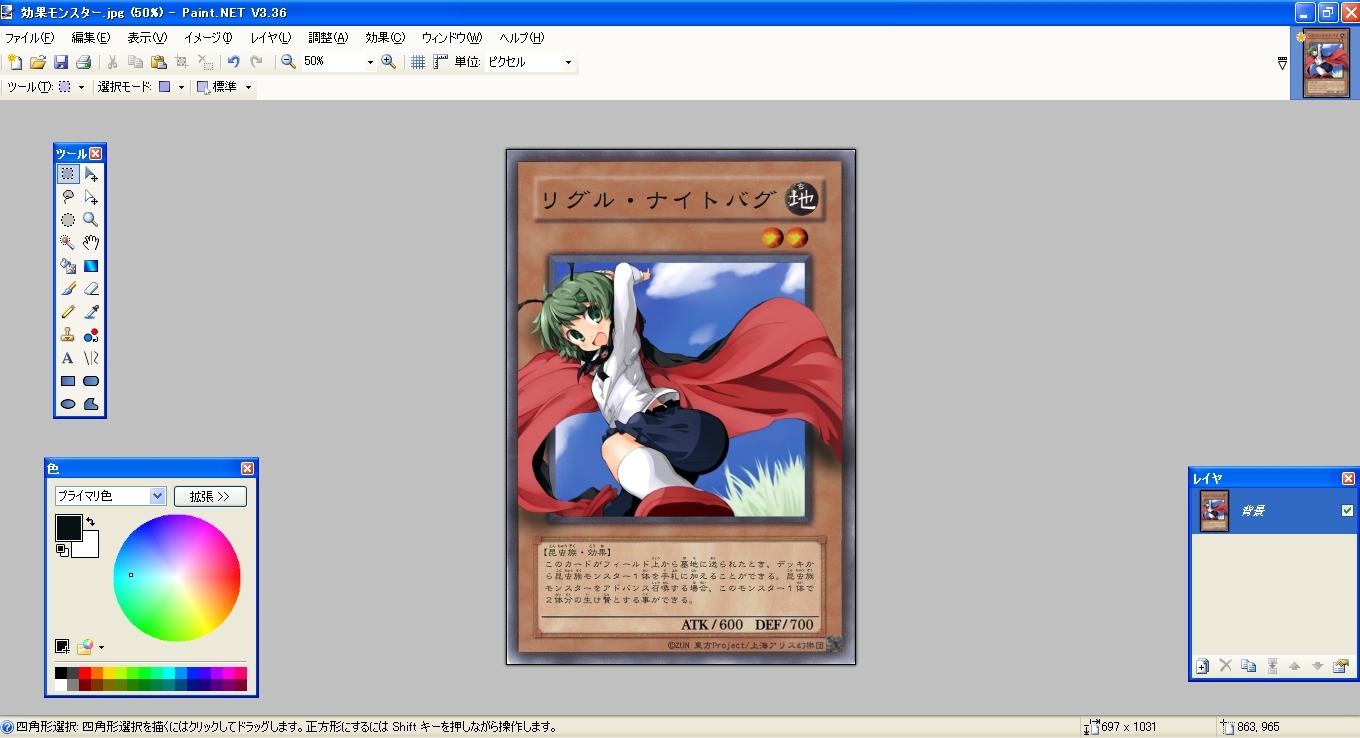The image size is (1360, 738).
Task: Select the Move Selected Pixels tool
Action: click(91, 174)
